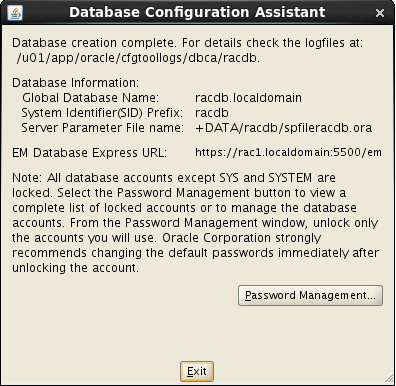Image resolution: width=396 pixels, height=386 pixels.
Task: Click the Global Database Name label
Action: (91, 98)
